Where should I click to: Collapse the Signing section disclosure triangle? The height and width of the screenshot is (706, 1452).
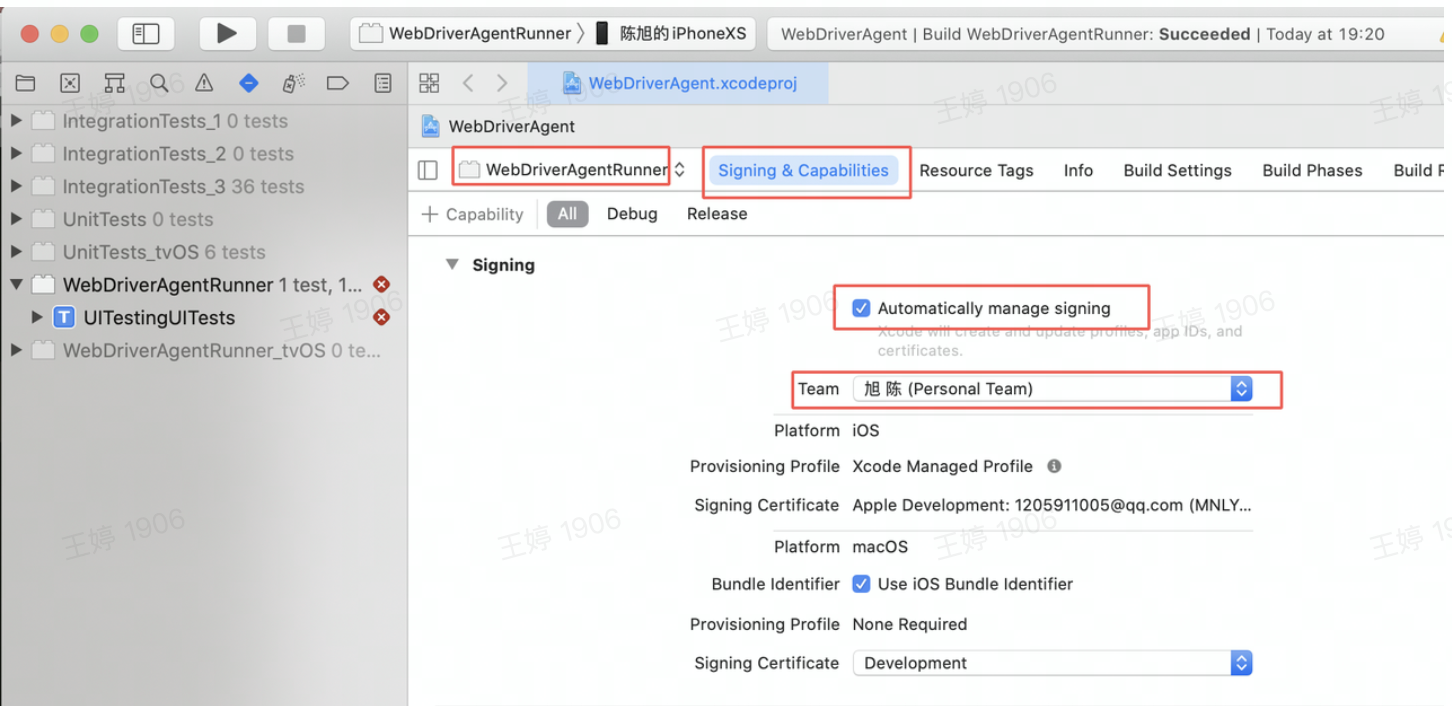tap(452, 265)
